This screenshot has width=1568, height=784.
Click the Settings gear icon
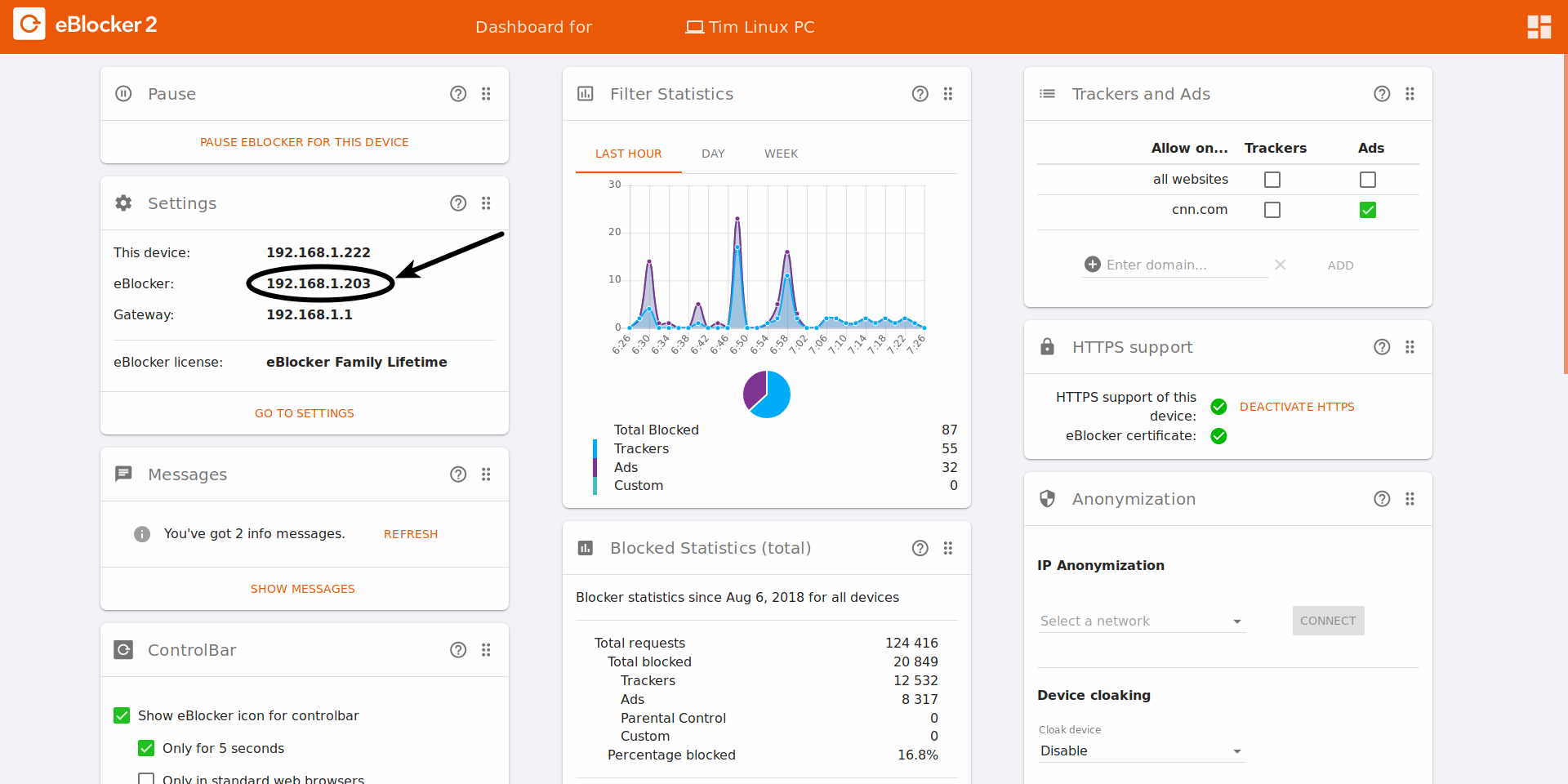[123, 203]
